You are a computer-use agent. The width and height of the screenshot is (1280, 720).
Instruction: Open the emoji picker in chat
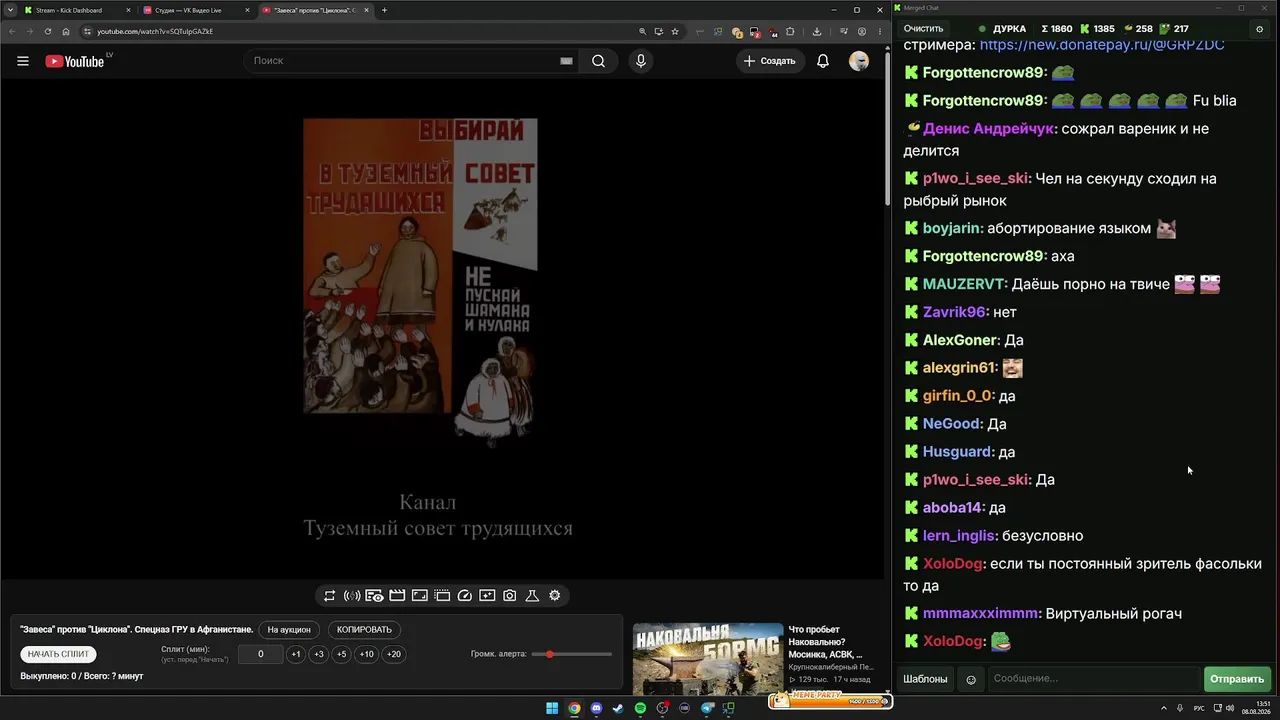970,680
